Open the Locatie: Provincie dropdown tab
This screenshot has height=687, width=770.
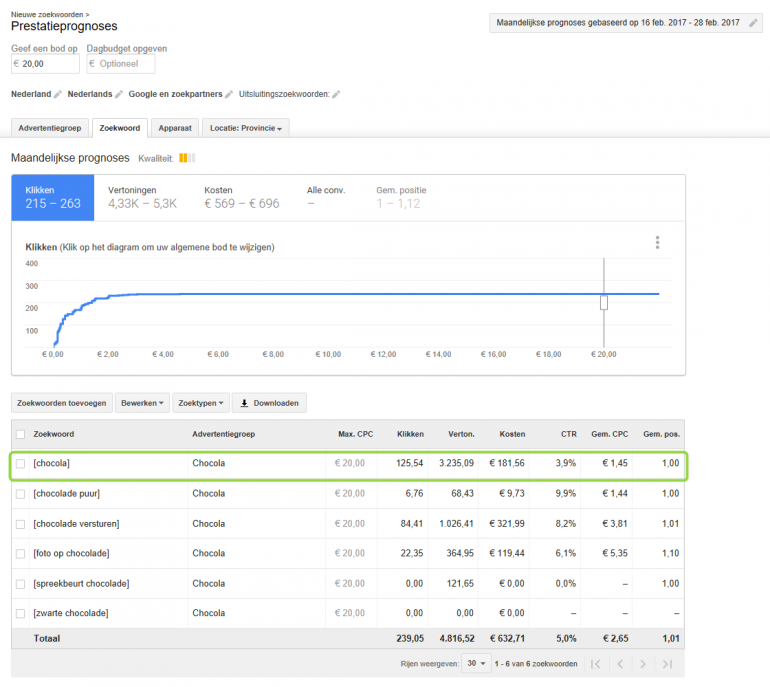[x=246, y=128]
